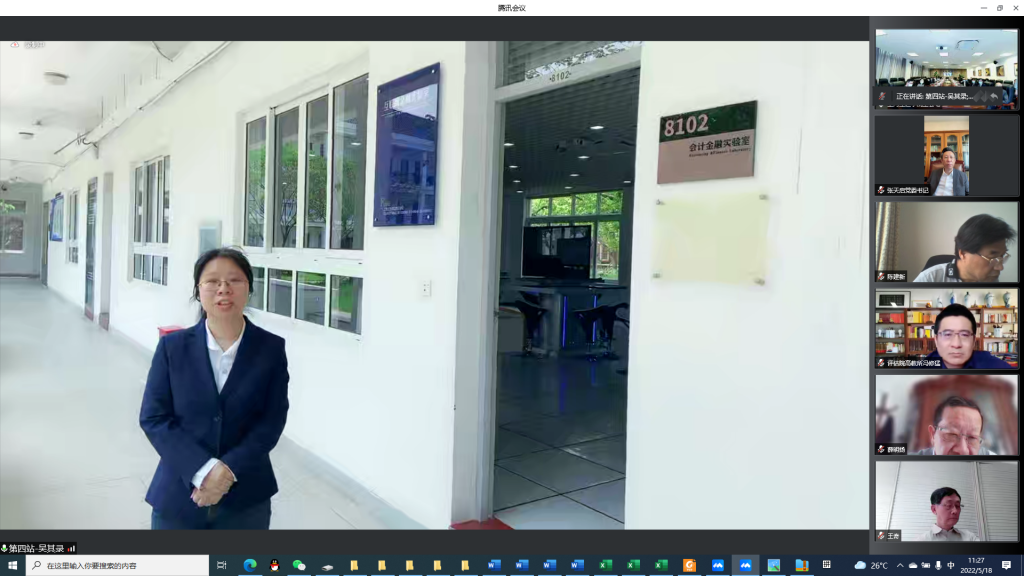Click the muted mic icon beside 陈建新
This screenshot has height=576, width=1024.
click(x=881, y=277)
